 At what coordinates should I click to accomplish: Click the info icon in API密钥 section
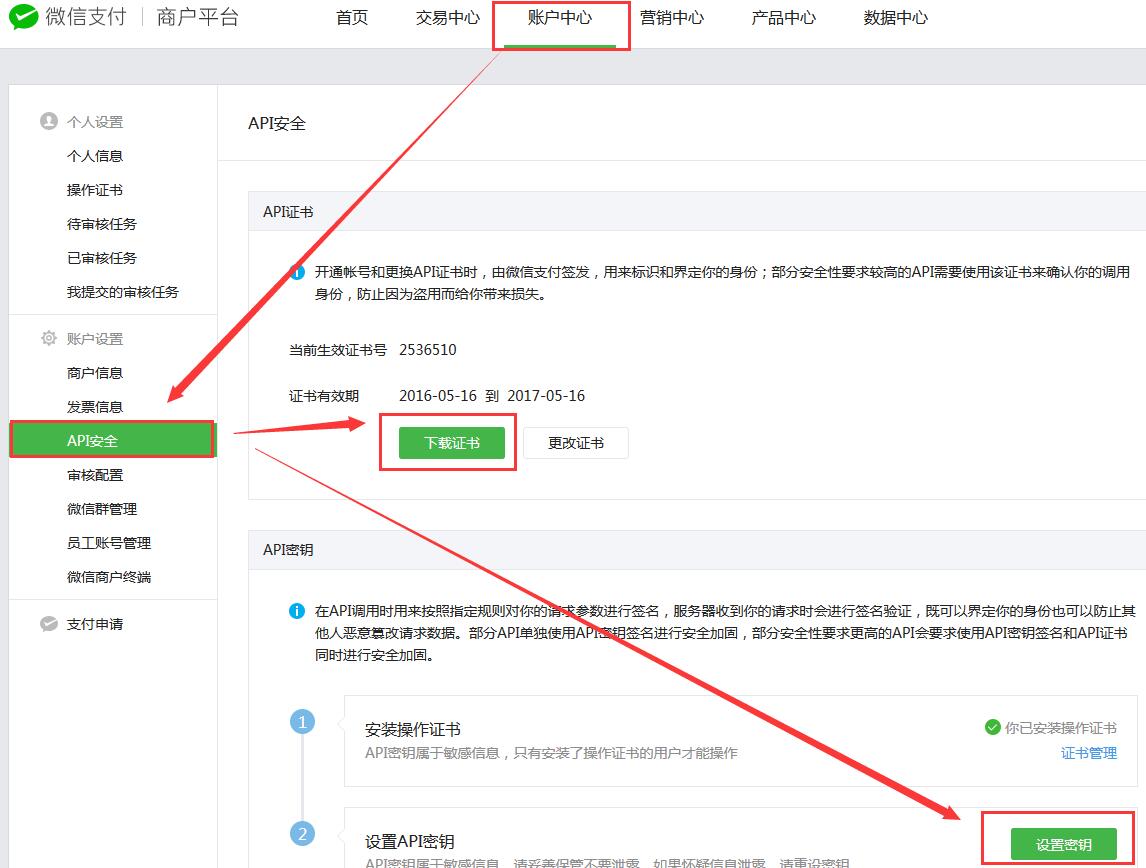[297, 611]
